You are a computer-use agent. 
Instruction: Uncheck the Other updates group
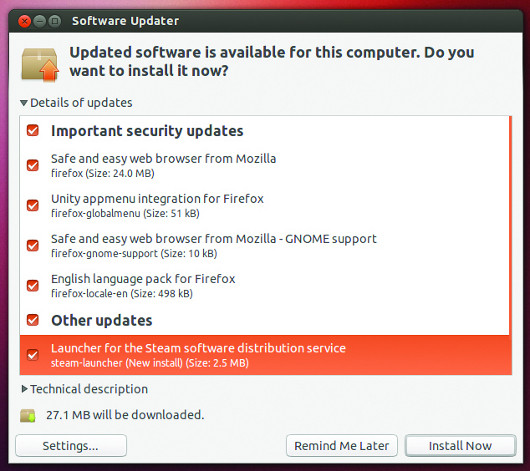[x=33, y=320]
